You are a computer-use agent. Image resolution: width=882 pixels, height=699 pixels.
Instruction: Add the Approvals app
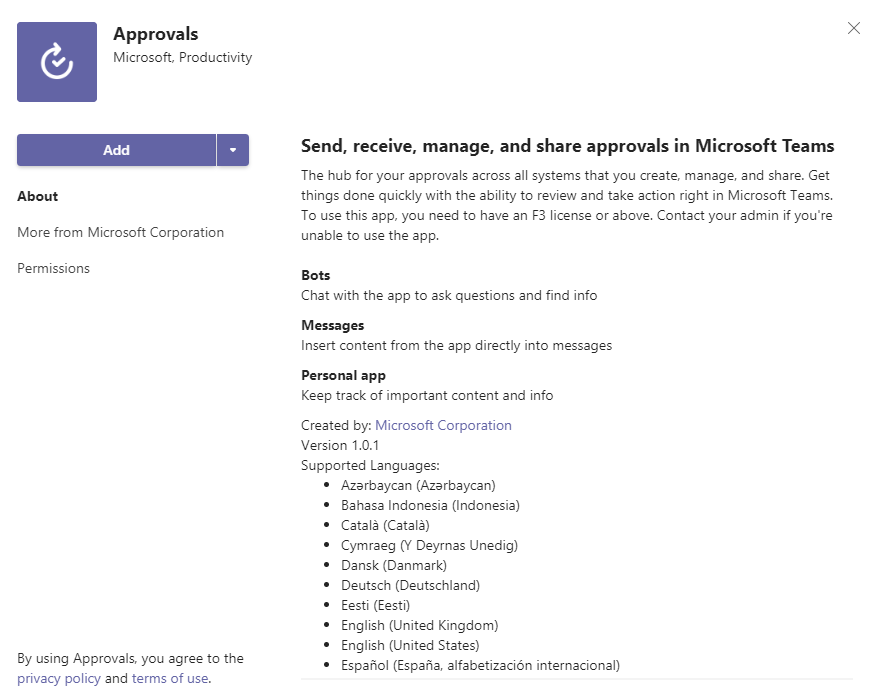116,150
